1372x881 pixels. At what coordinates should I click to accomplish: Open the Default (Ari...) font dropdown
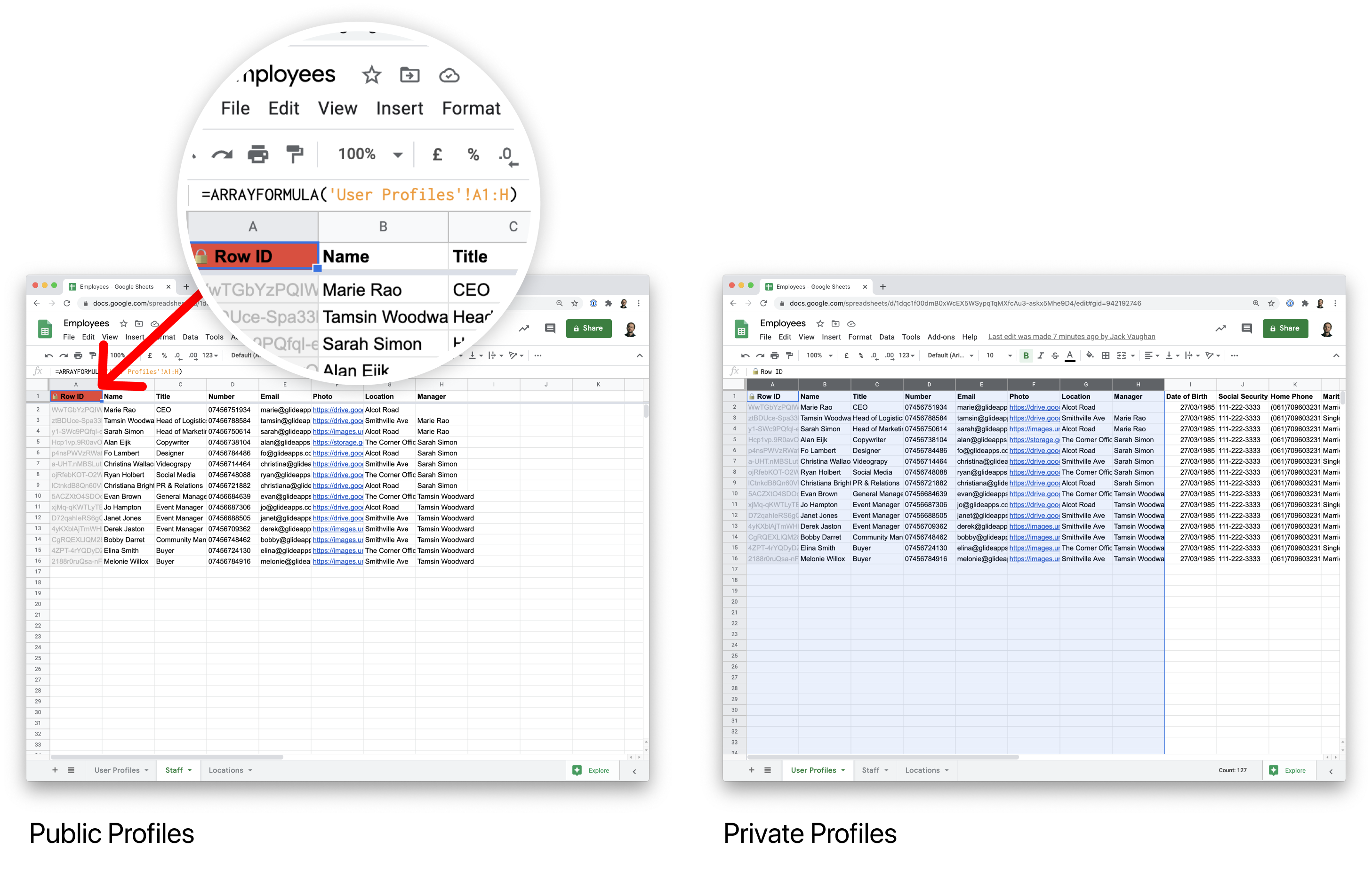point(949,355)
